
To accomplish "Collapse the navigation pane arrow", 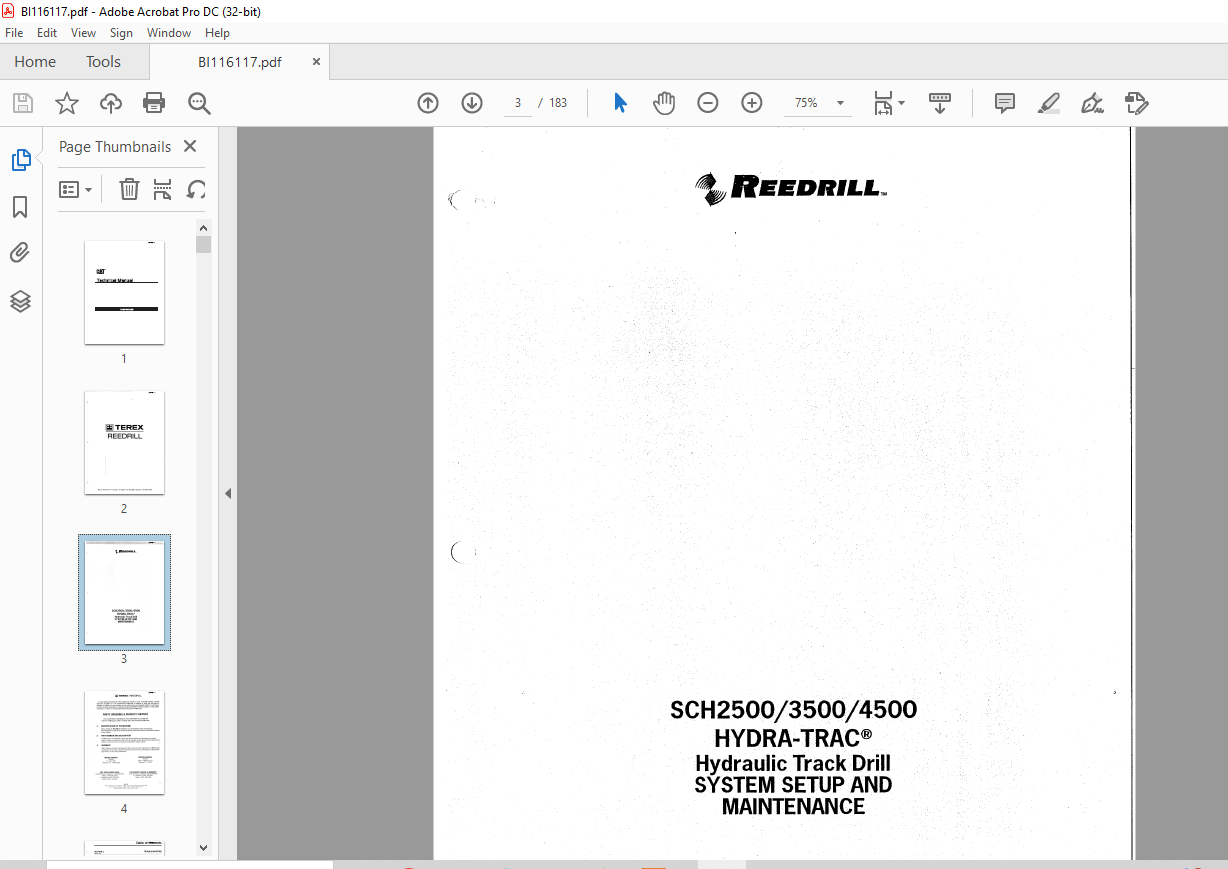I will click(x=228, y=493).
